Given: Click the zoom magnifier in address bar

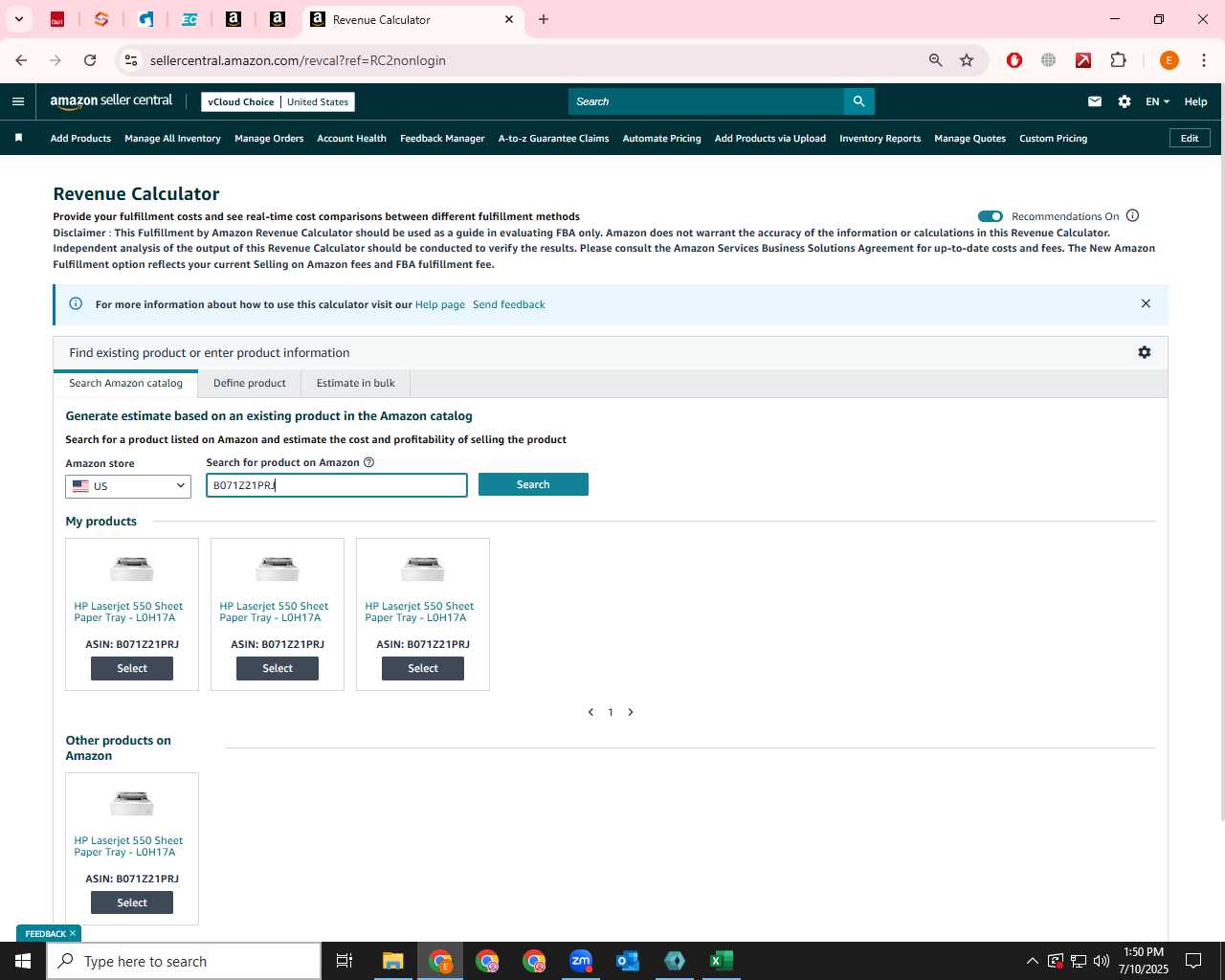Looking at the screenshot, I should pos(936,60).
